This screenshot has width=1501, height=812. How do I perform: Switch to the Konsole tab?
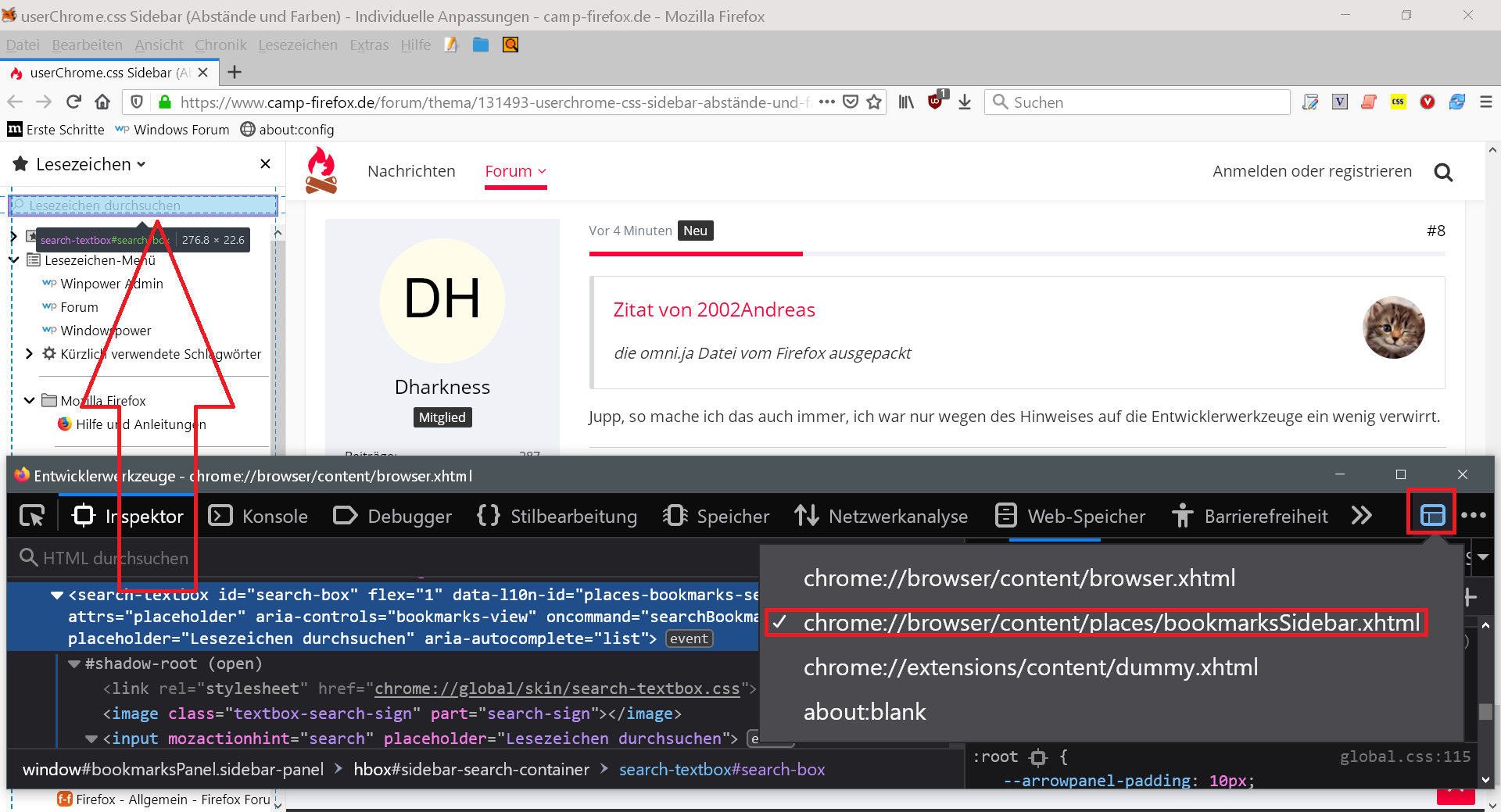pos(259,516)
